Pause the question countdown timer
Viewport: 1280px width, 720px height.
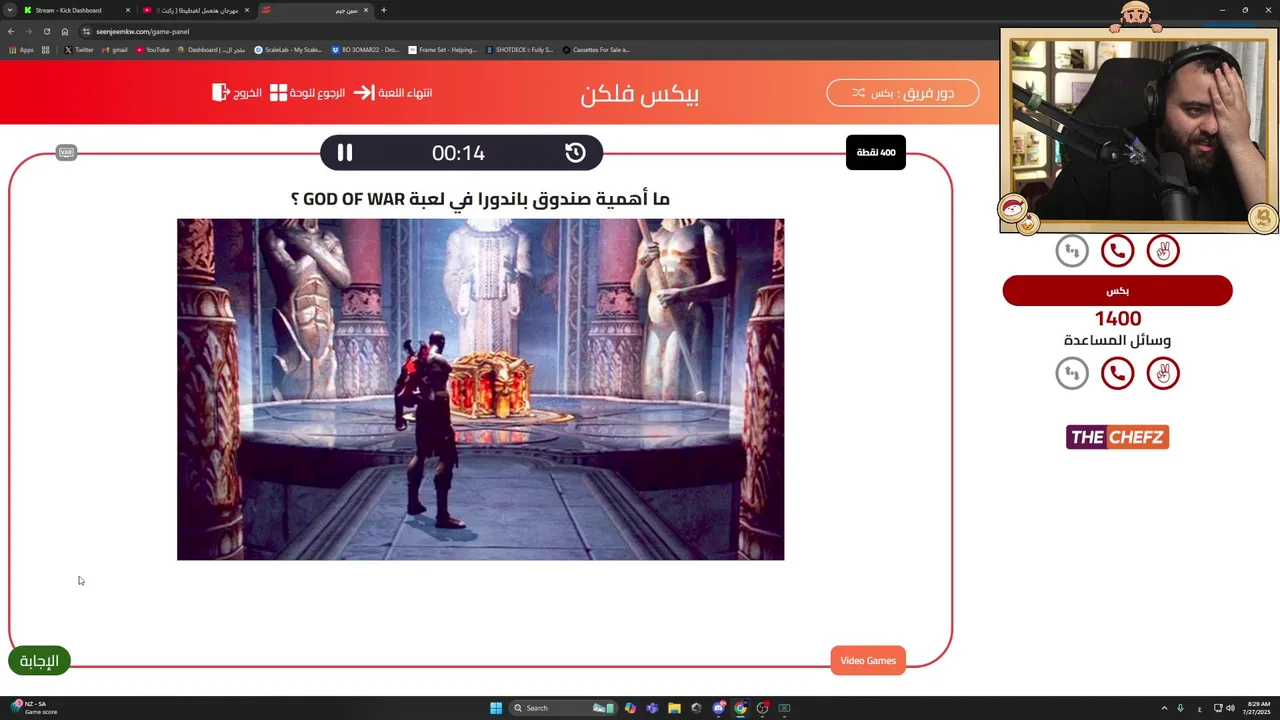tap(344, 152)
